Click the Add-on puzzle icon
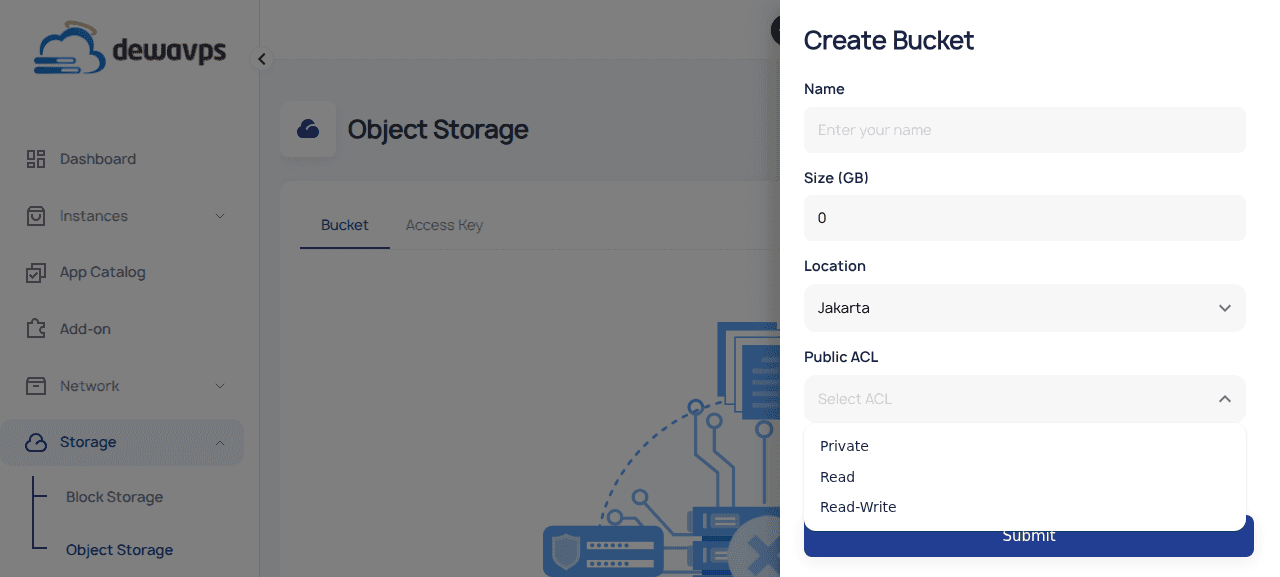This screenshot has height=577, width=1280. tap(36, 329)
